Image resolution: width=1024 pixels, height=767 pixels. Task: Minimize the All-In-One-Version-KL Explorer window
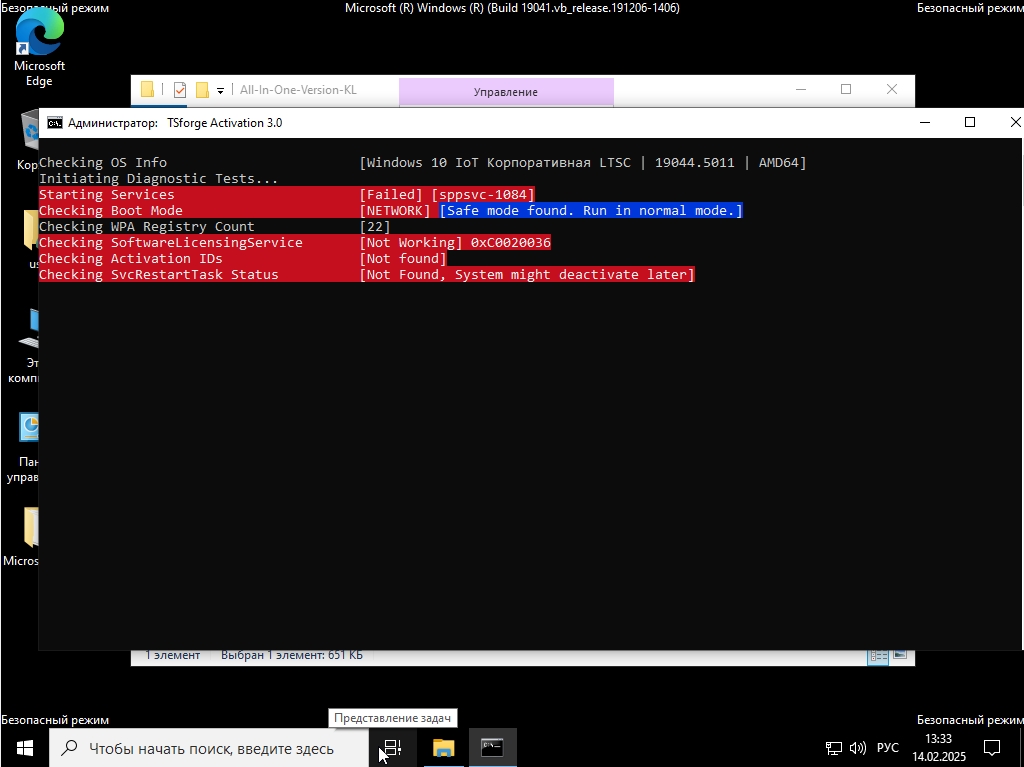coord(801,90)
